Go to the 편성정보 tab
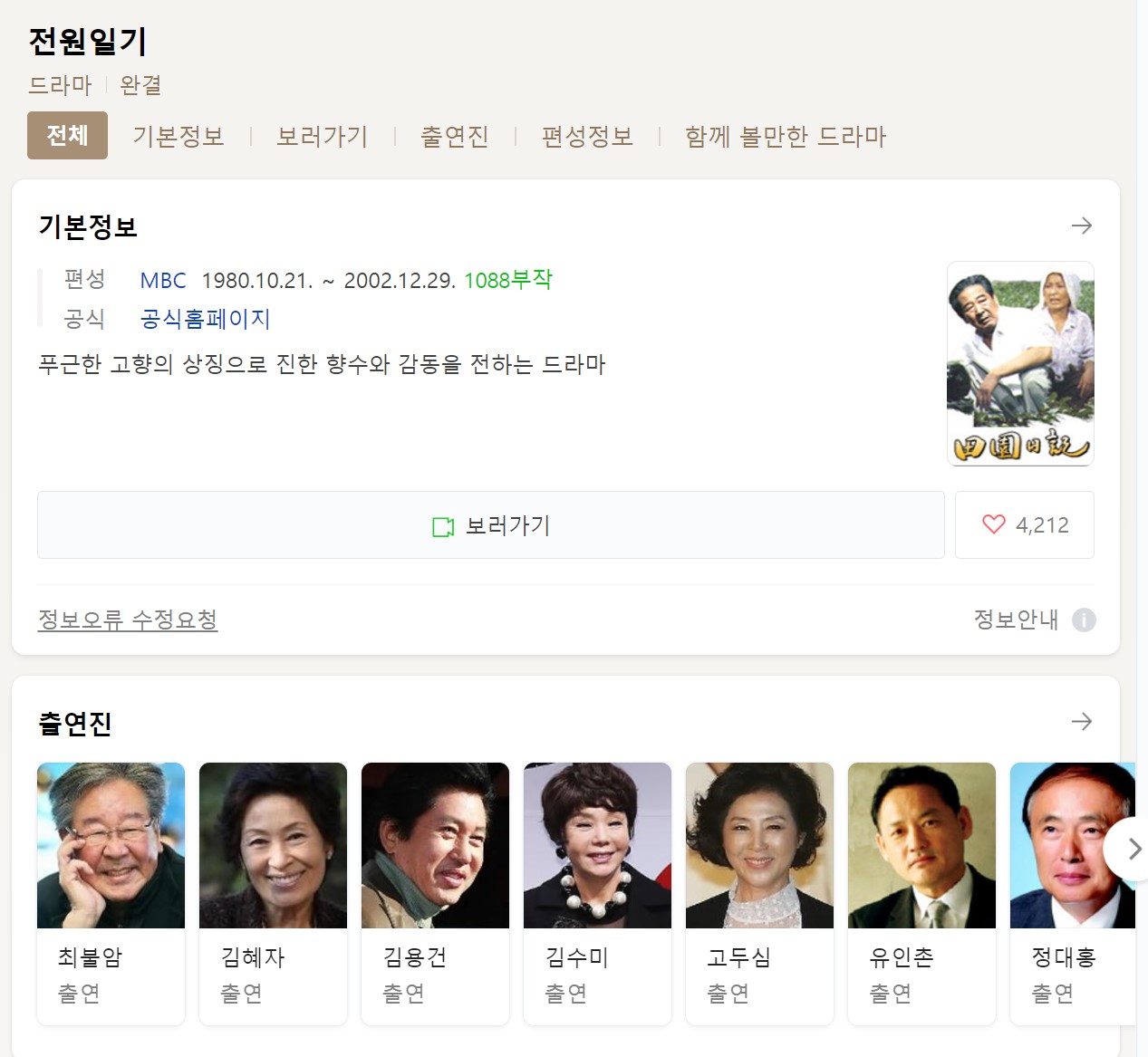This screenshot has width=1148, height=1057. coord(587,136)
